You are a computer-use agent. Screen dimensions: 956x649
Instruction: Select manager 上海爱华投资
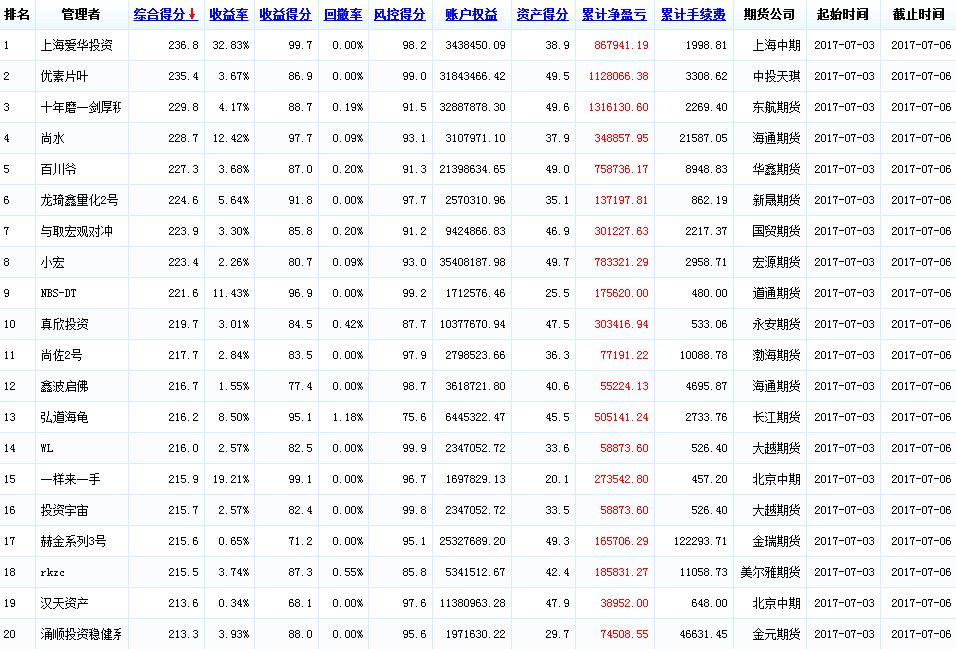76,45
